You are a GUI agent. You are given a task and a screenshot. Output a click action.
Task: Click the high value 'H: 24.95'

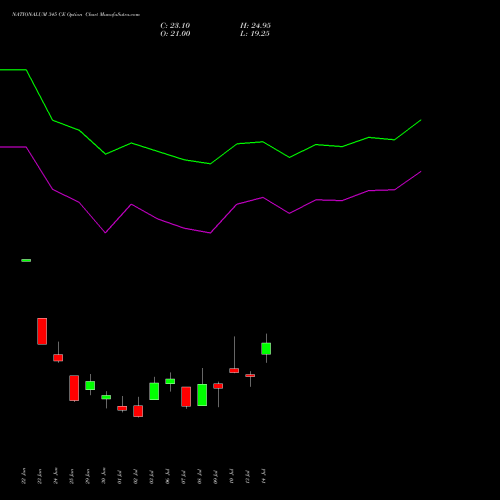point(255,26)
